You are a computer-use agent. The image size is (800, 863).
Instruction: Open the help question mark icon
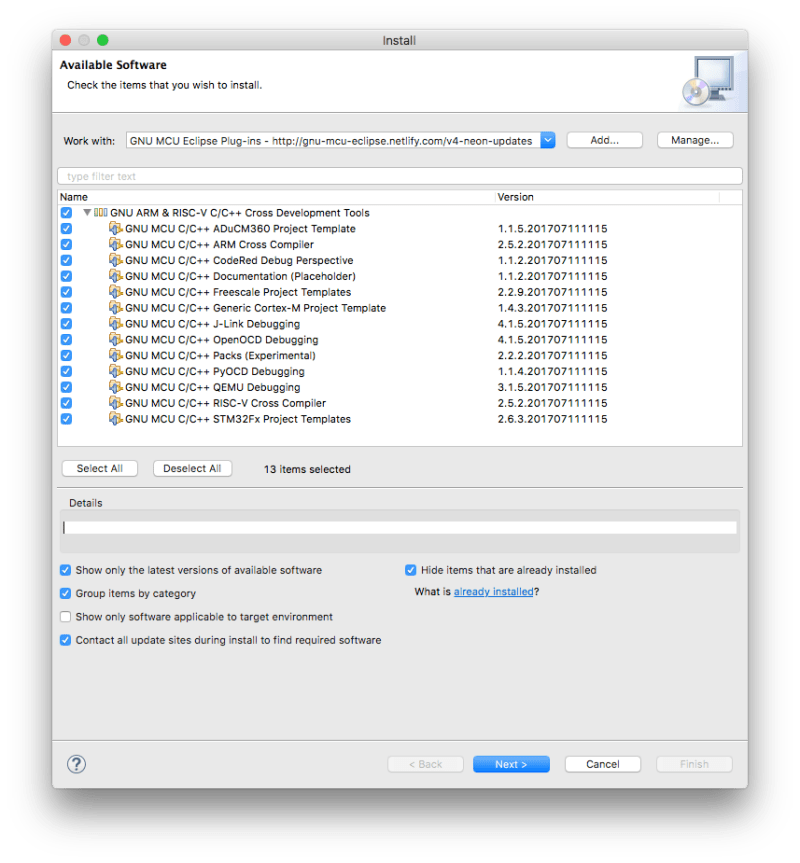click(76, 763)
